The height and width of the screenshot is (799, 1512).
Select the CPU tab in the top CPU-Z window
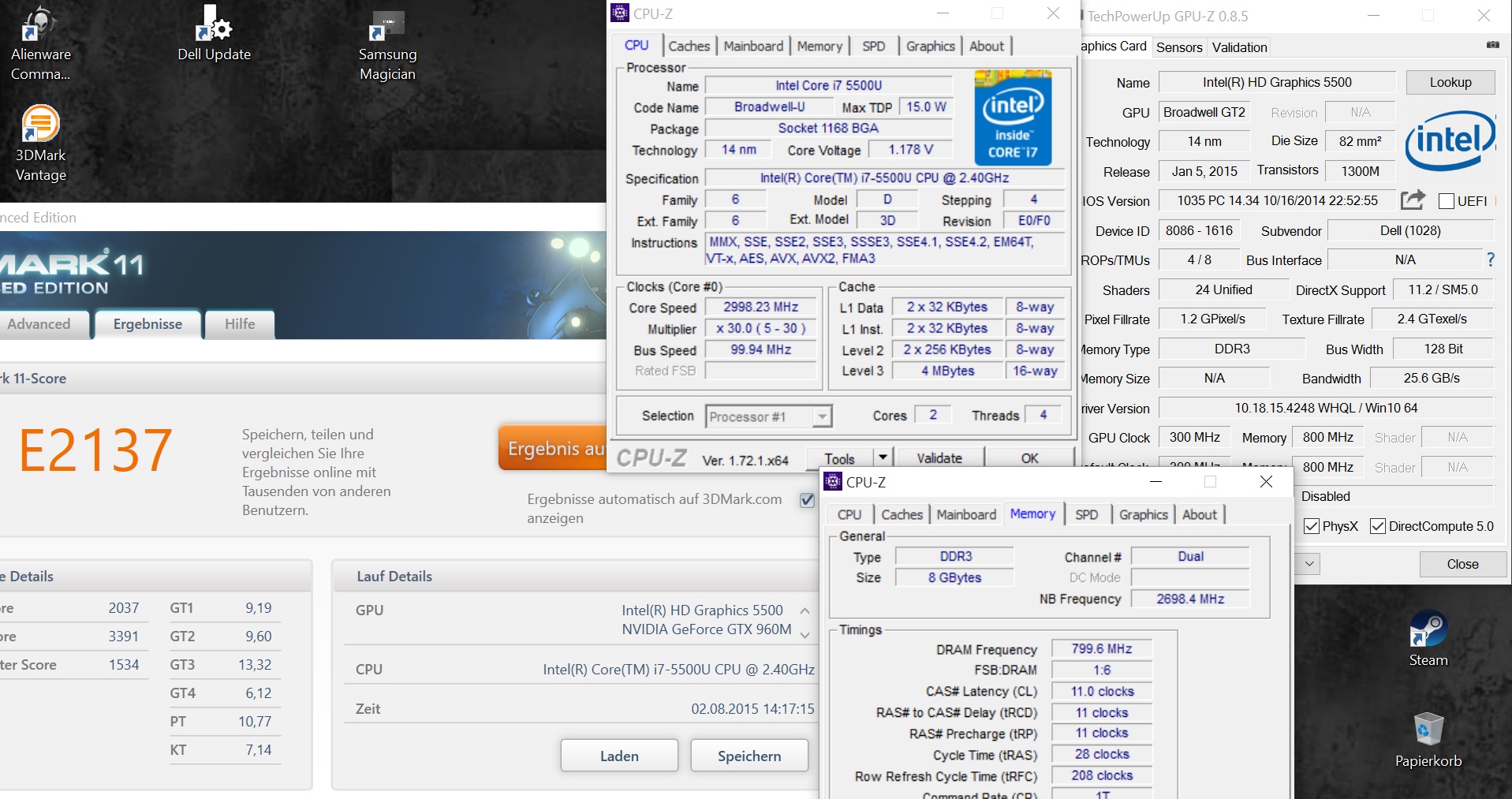637,45
